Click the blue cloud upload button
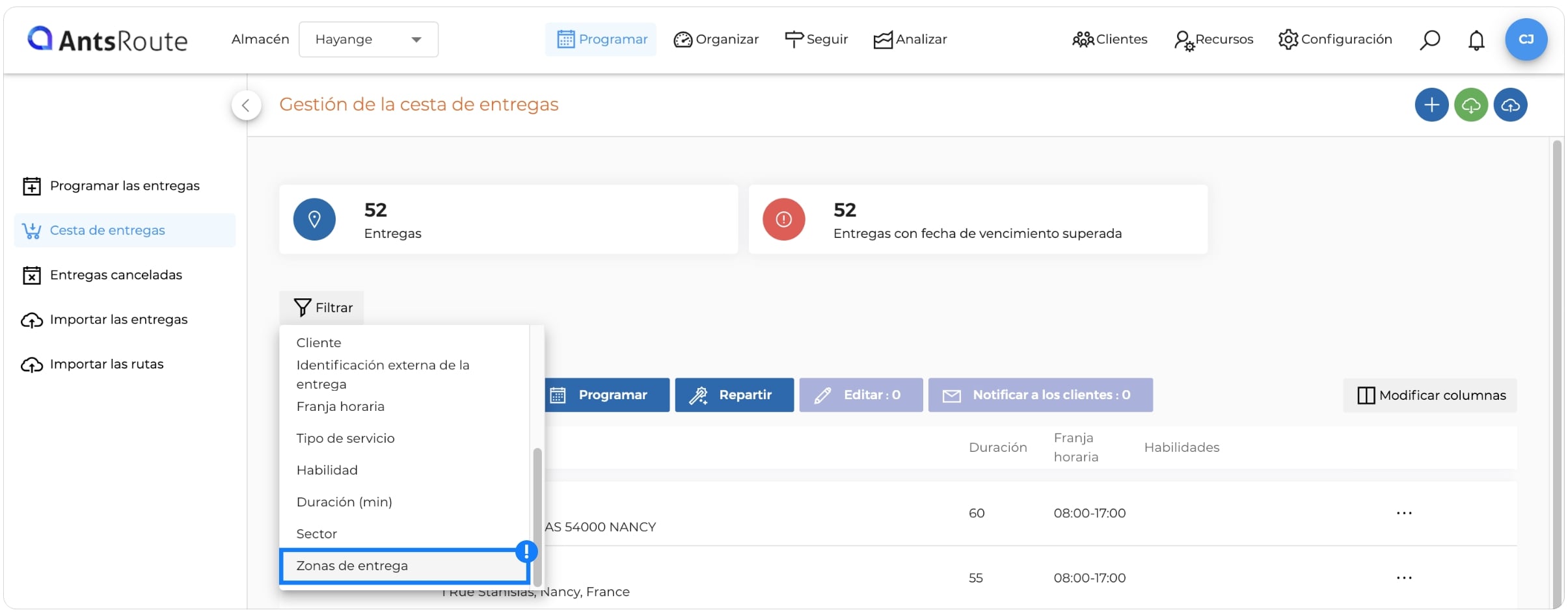Image resolution: width=1568 pixels, height=615 pixels. (1510, 105)
